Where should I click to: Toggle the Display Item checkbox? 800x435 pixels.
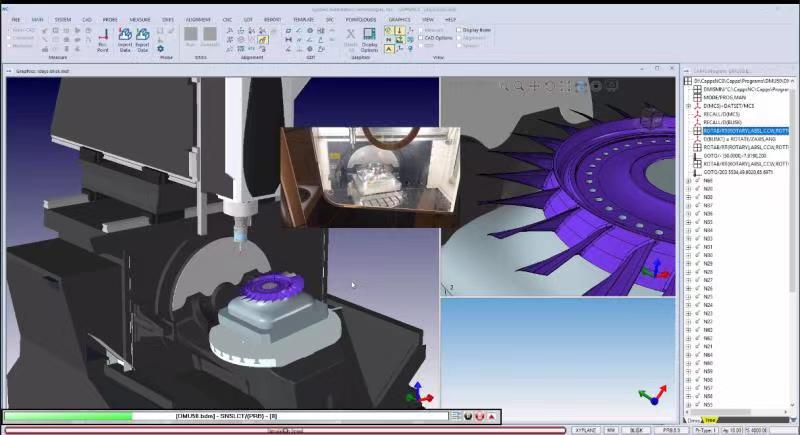pos(459,30)
